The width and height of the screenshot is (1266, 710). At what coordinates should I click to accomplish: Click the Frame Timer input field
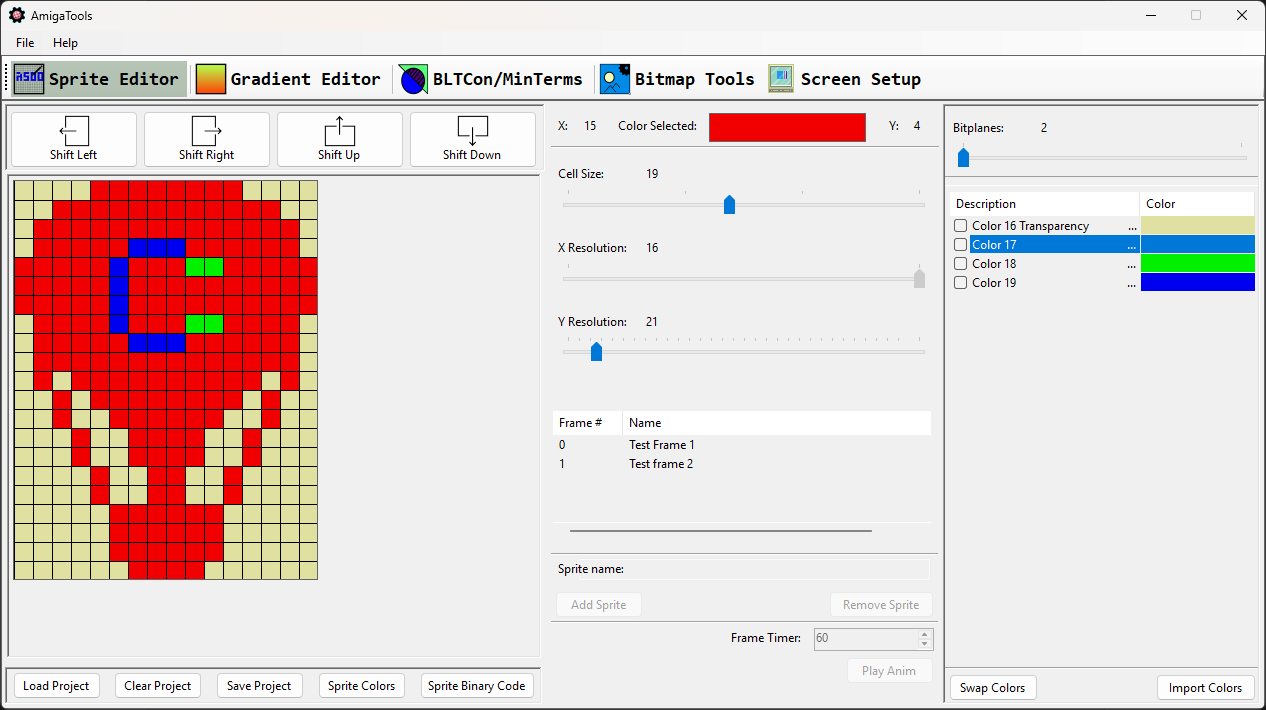click(866, 638)
